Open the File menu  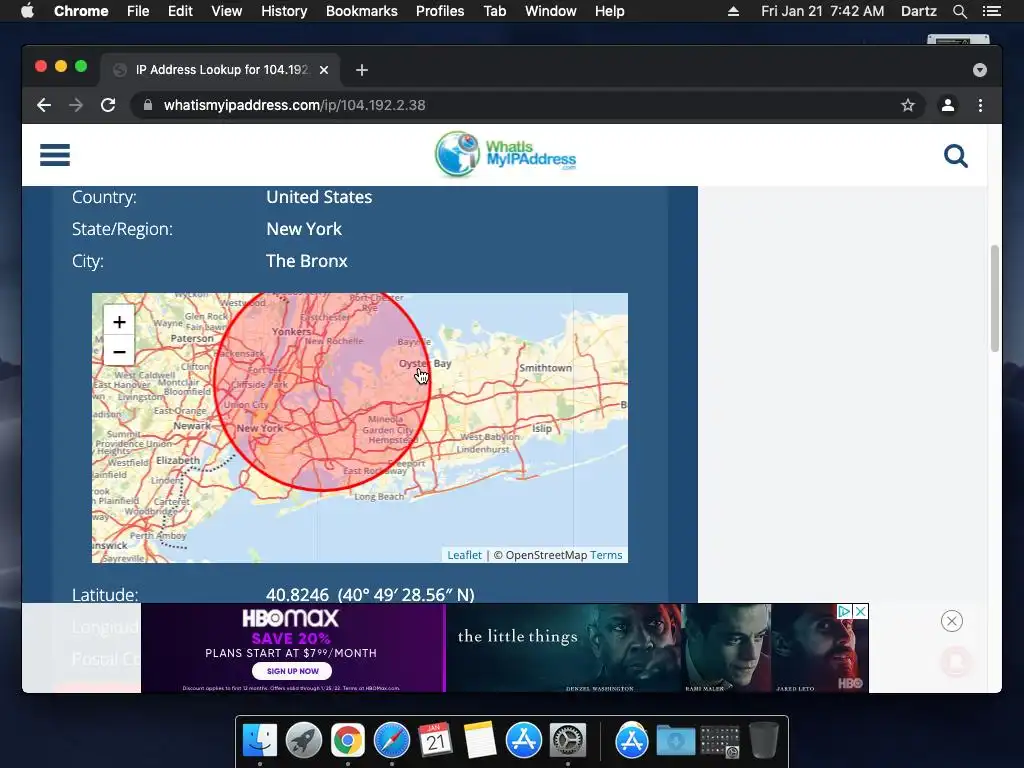point(138,11)
